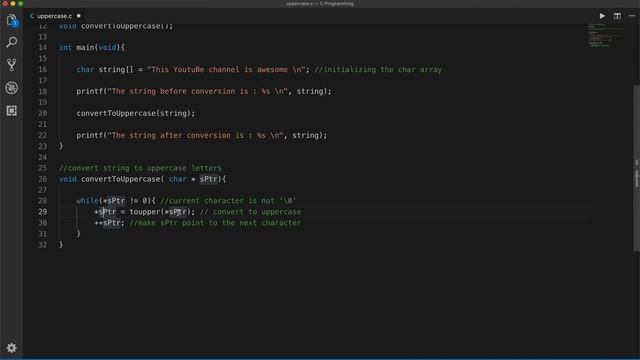Click line number 14 in gutter

pyautogui.click(x=42, y=47)
